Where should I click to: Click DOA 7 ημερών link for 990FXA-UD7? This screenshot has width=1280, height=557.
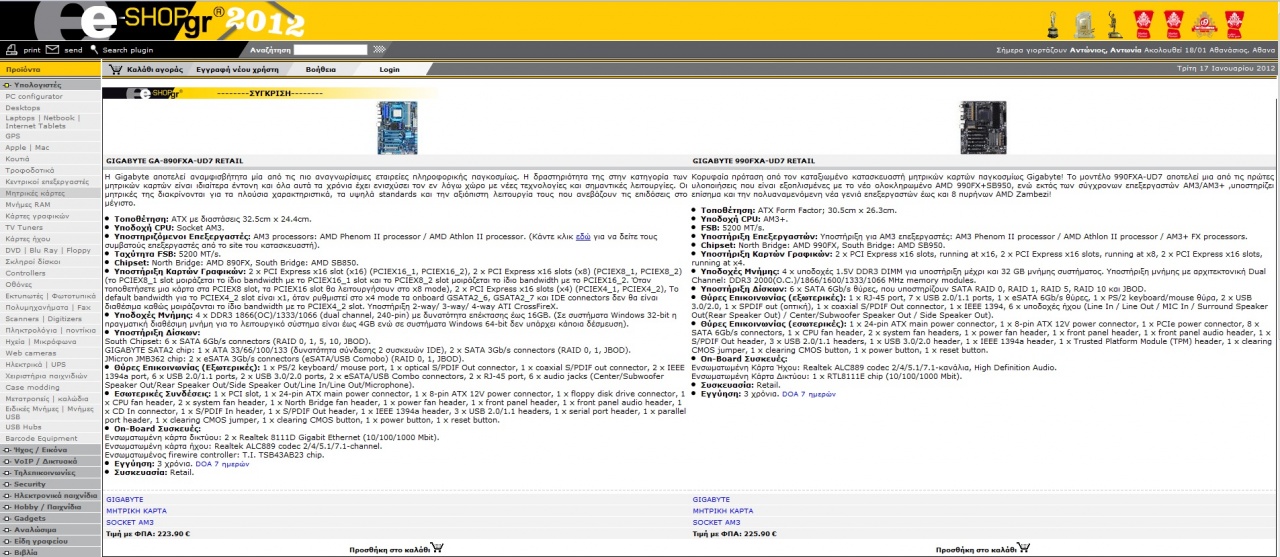coord(808,394)
